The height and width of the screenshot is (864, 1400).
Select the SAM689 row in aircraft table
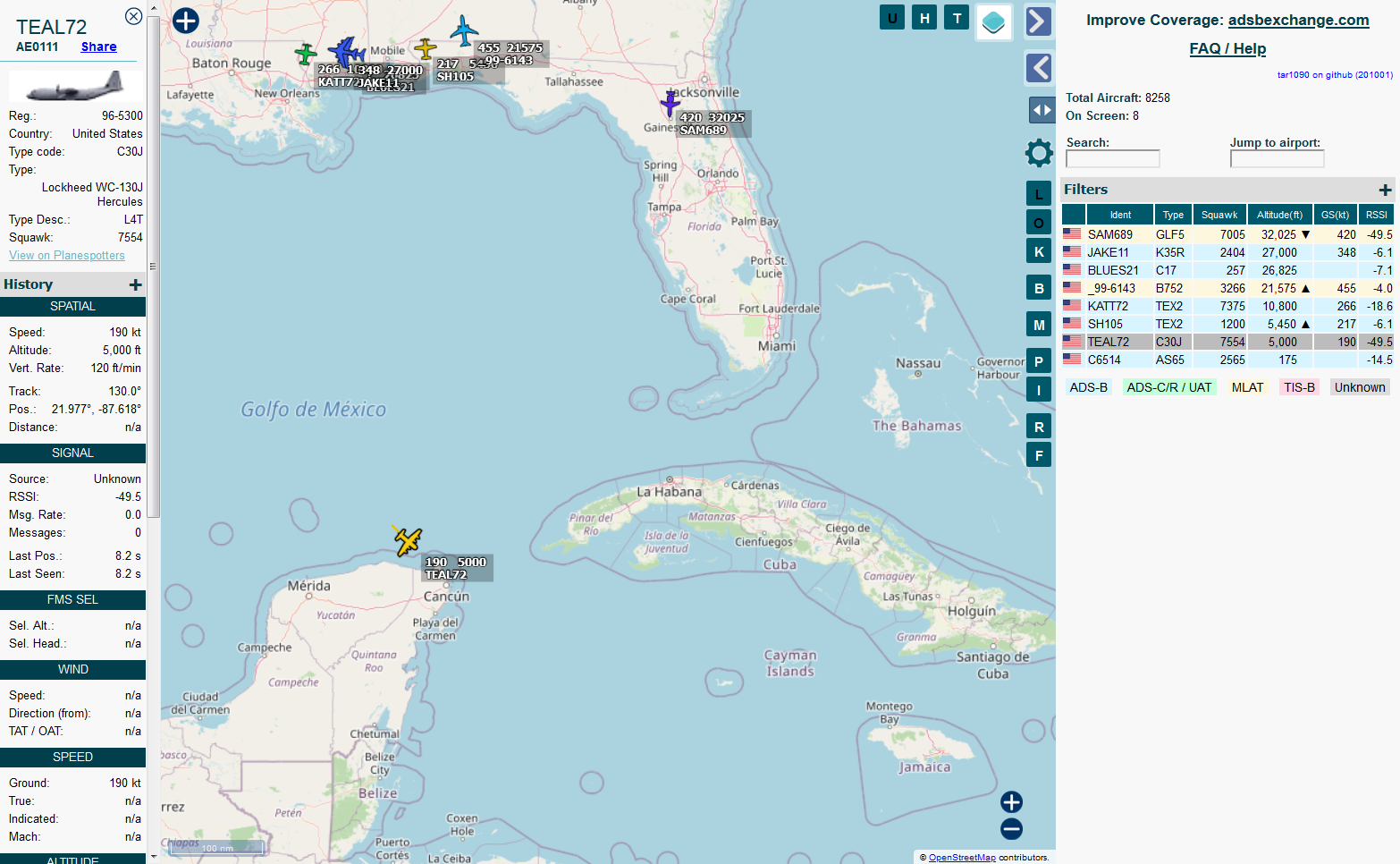point(1227,234)
